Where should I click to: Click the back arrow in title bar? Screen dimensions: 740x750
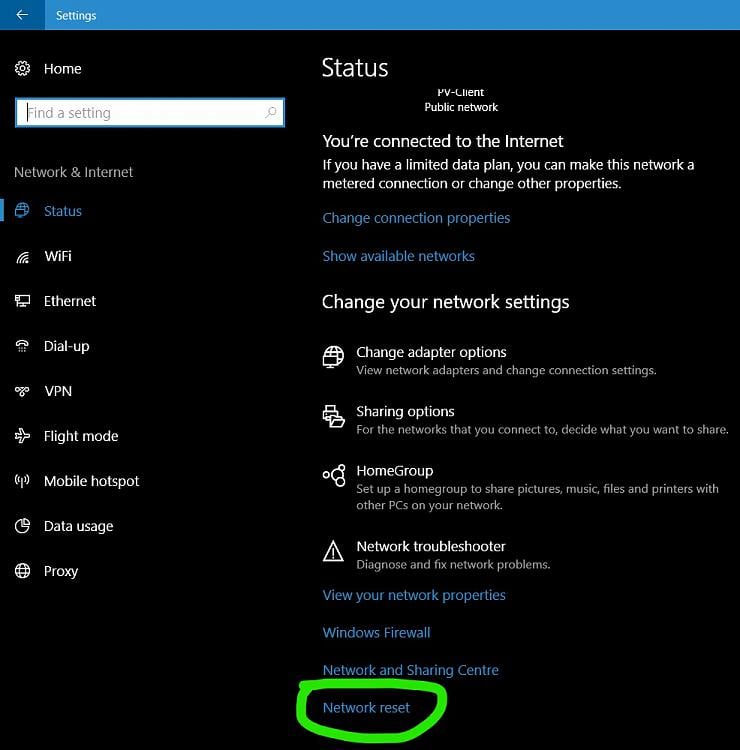[x=22, y=15]
